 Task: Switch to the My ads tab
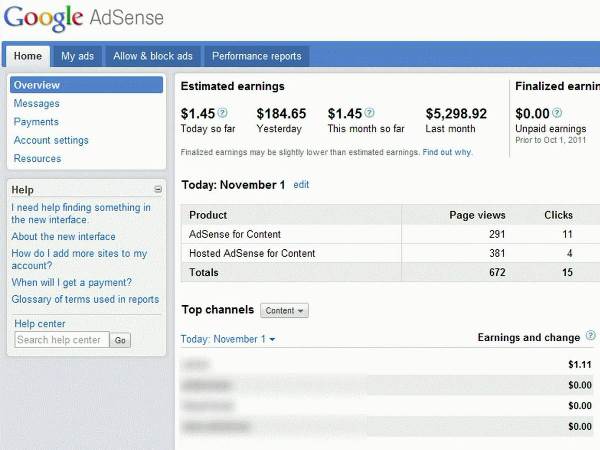click(x=77, y=56)
